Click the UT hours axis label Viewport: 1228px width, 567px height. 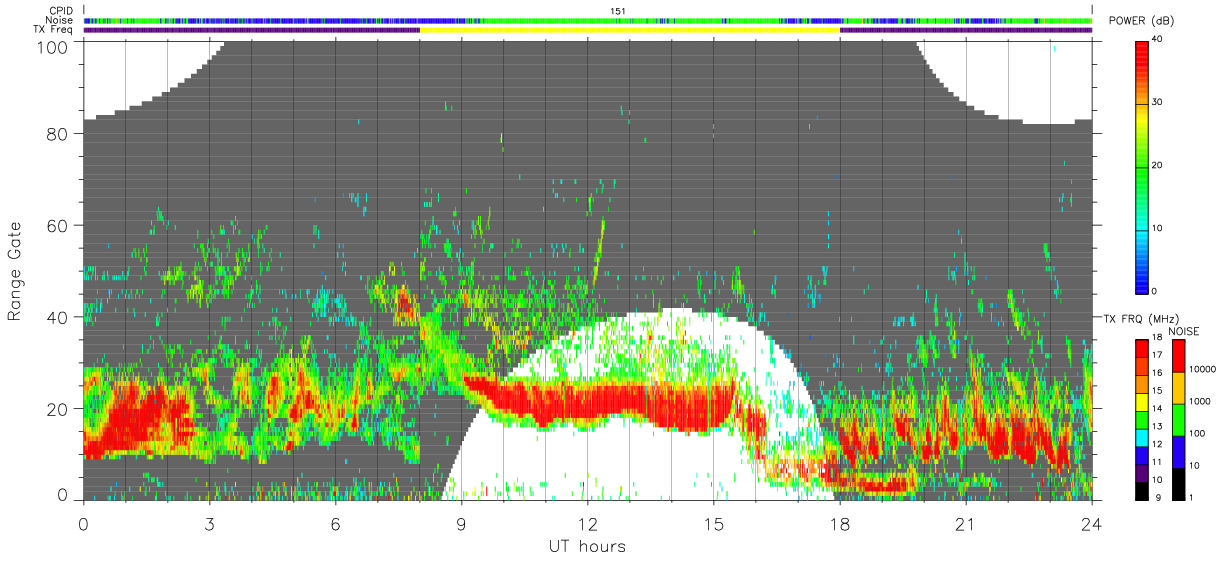tap(587, 546)
